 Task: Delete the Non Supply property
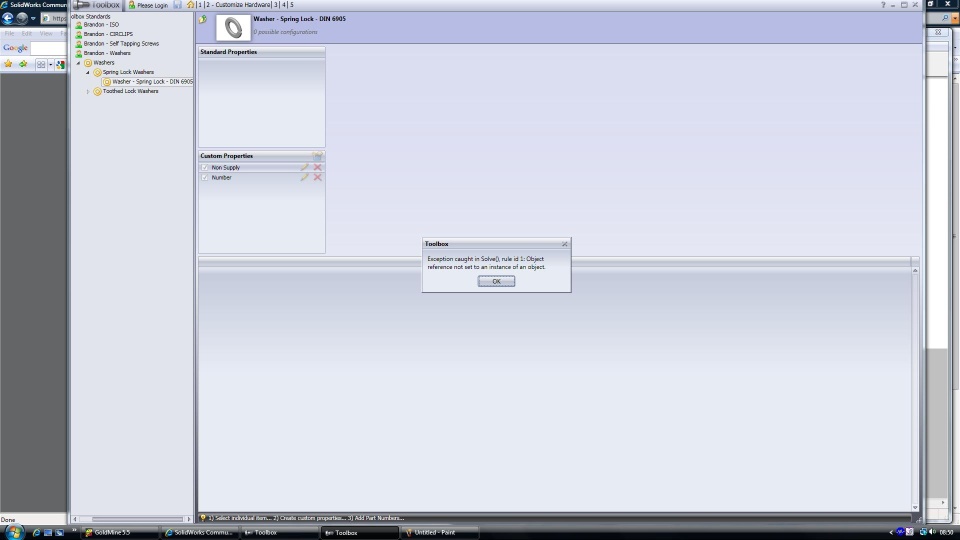317,167
